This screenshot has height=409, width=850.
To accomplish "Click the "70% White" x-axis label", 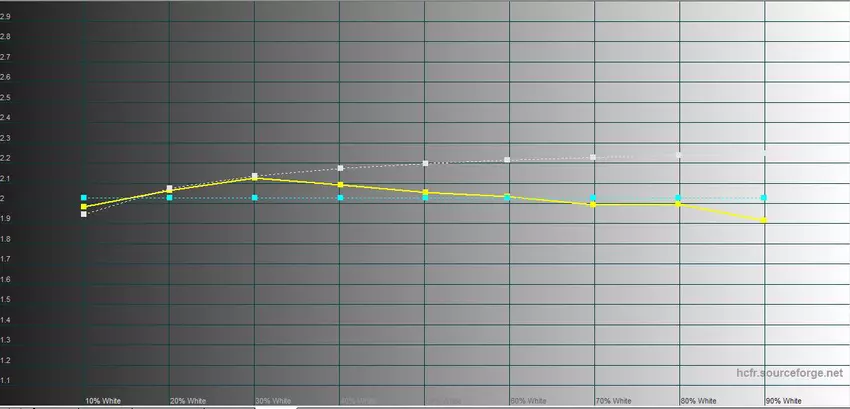I will (613, 400).
